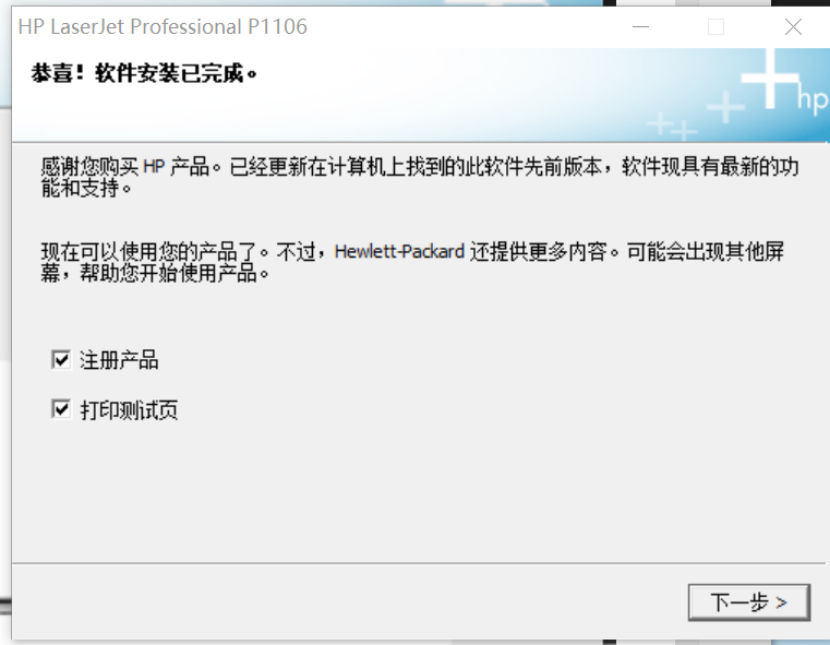Uncheck the 注册产品 checkbox
This screenshot has width=830, height=645.
point(61,360)
